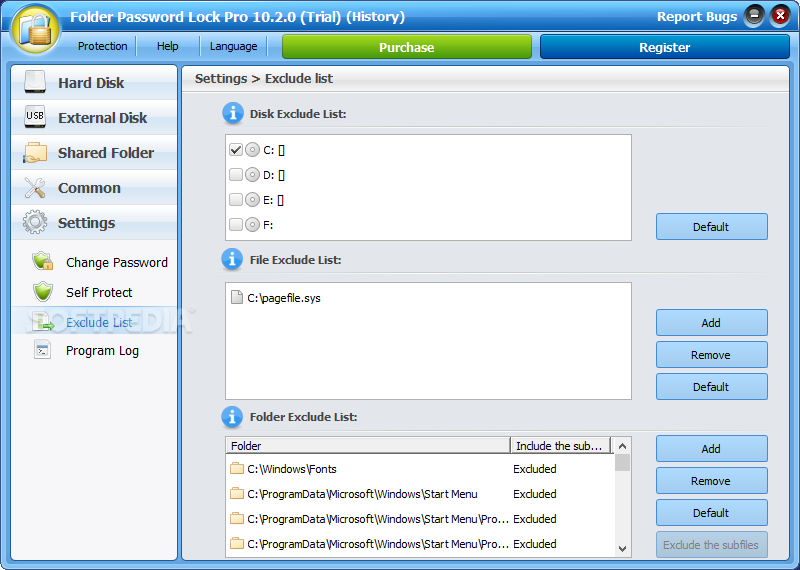
Task: Open the Language menu
Action: (x=233, y=46)
